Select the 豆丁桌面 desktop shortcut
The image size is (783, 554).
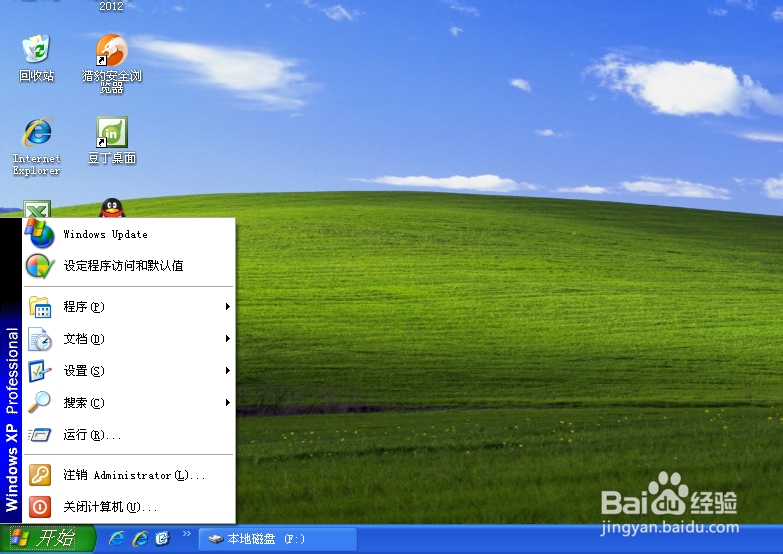(x=112, y=140)
